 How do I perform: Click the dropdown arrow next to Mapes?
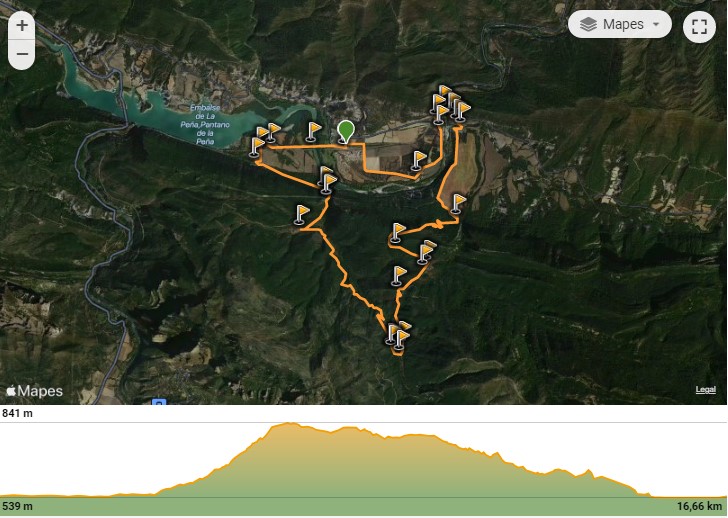[x=656, y=24]
